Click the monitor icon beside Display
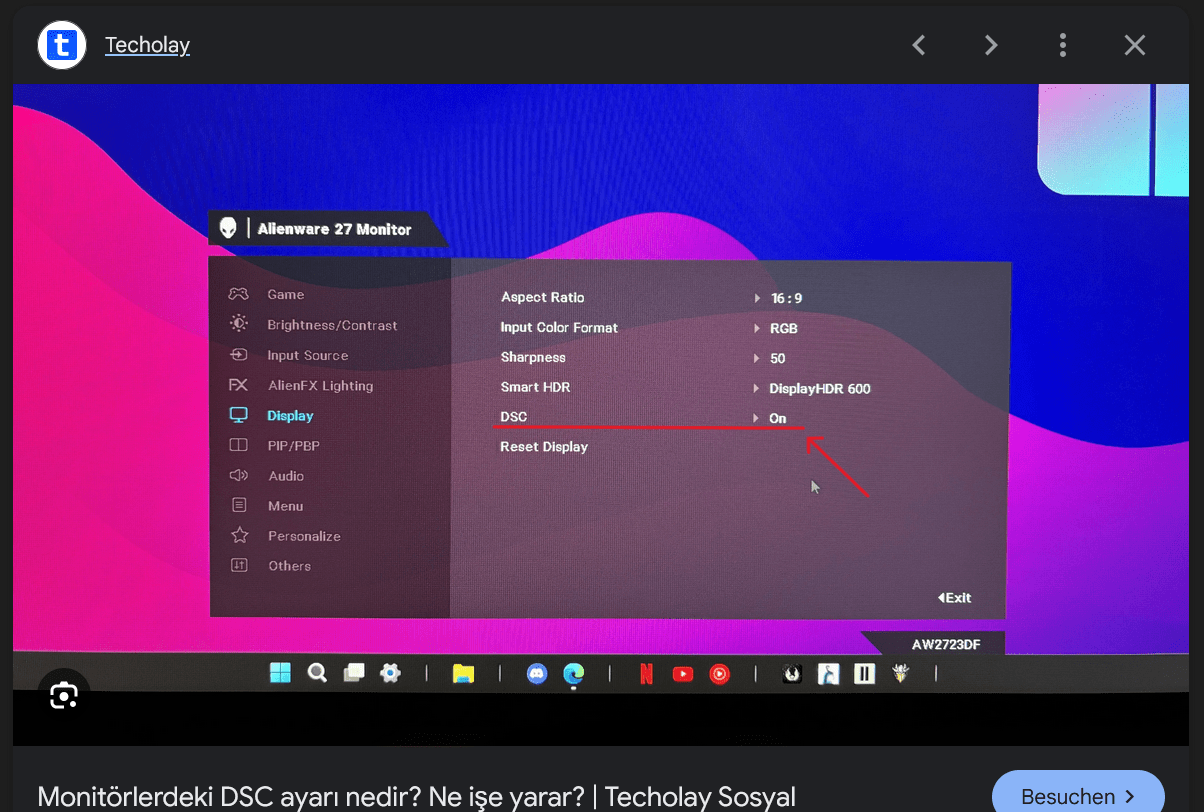Viewport: 1204px width, 812px height. click(x=238, y=414)
